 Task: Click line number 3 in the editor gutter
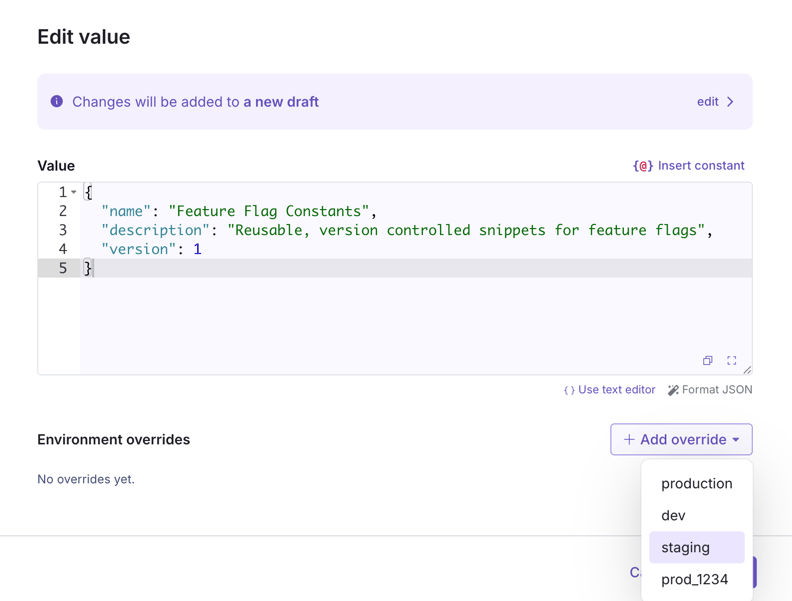click(63, 230)
